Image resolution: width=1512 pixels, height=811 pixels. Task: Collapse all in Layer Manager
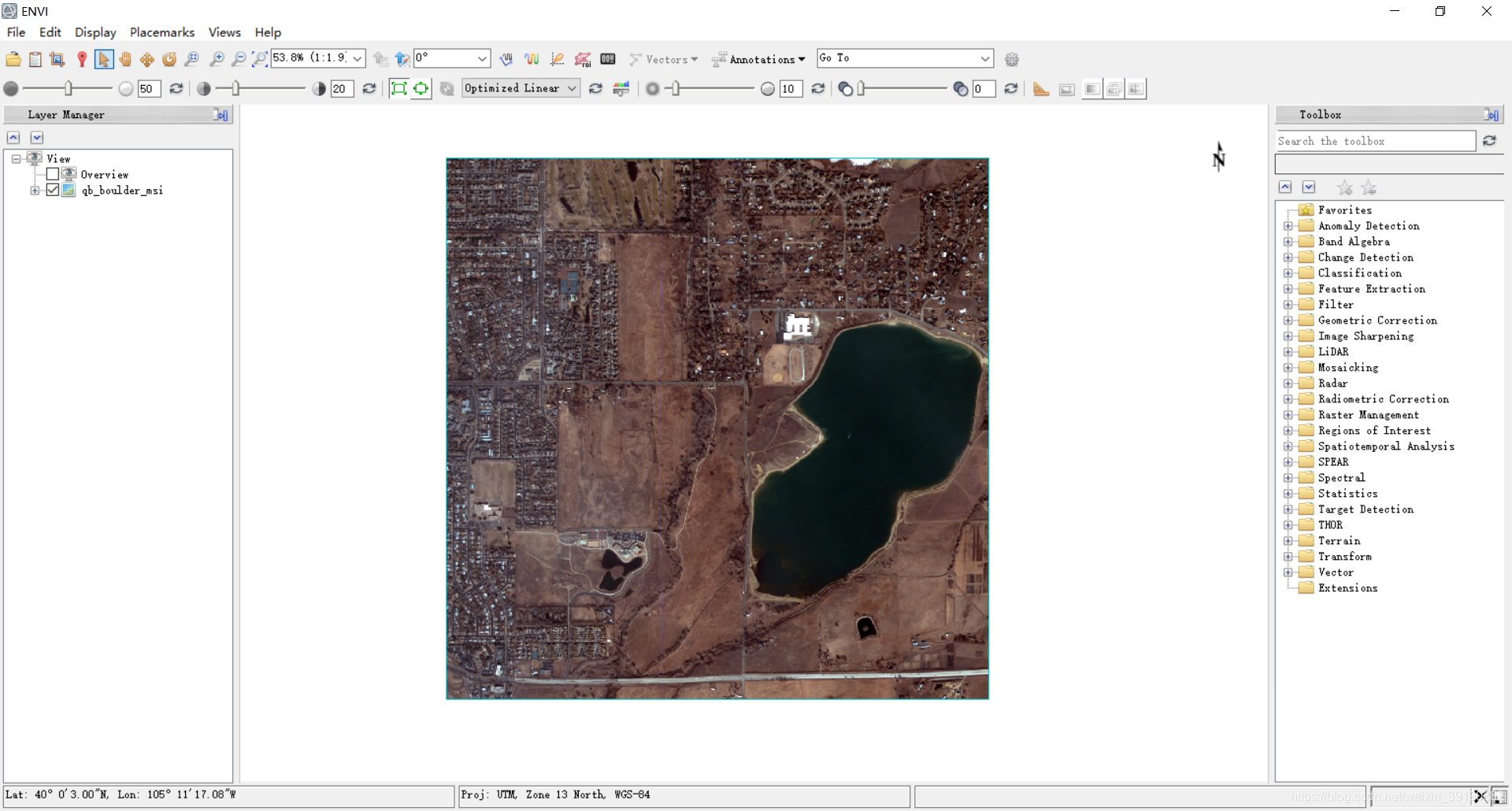coord(13,137)
